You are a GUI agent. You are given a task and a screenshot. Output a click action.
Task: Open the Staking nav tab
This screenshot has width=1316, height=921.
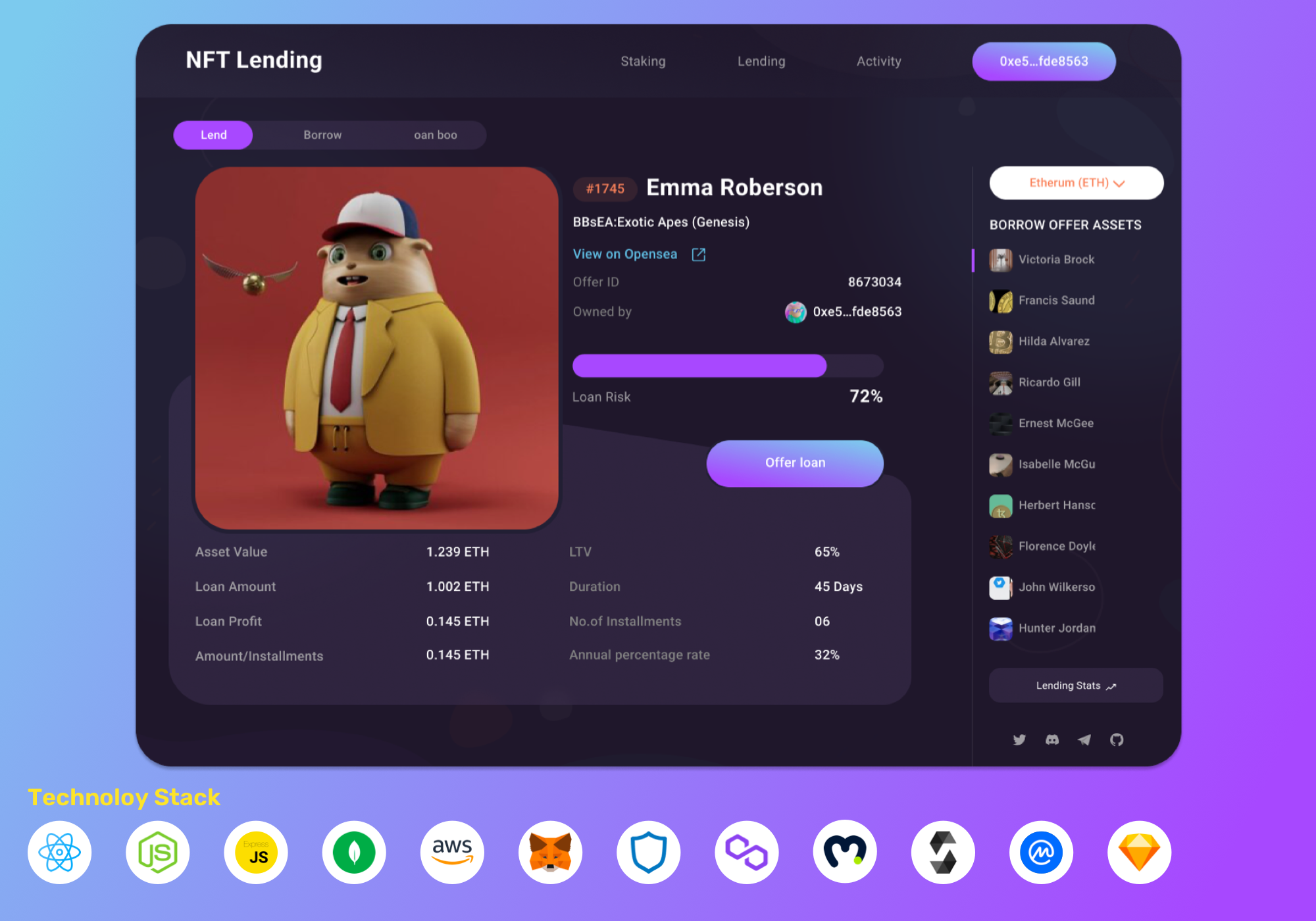[x=643, y=61]
